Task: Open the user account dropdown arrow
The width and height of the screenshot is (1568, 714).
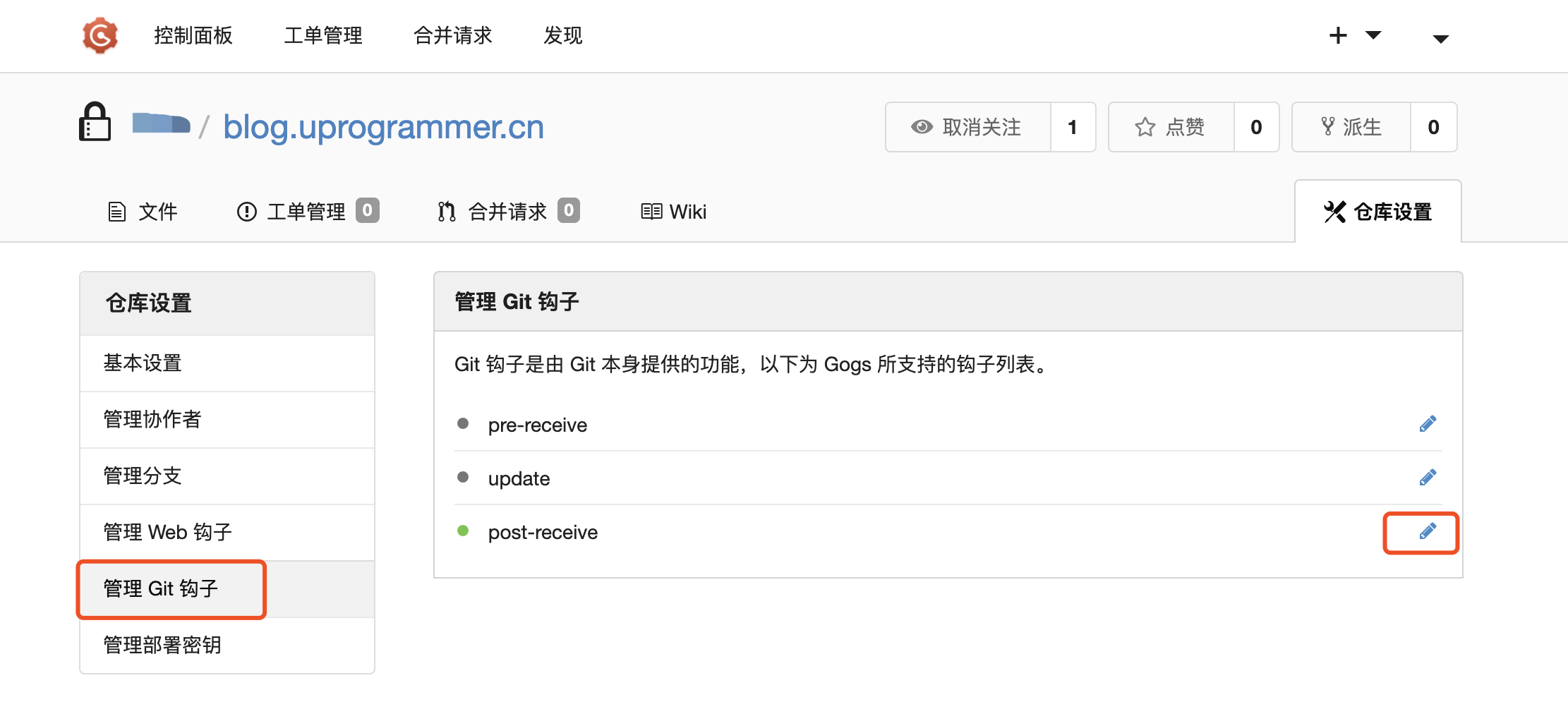Action: click(1440, 39)
